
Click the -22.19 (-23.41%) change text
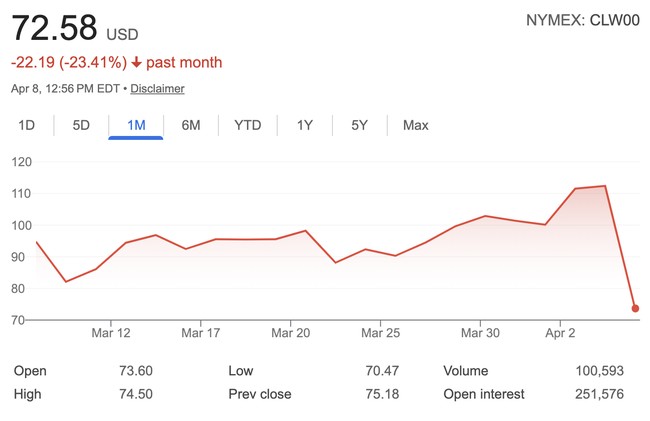pyautogui.click(x=69, y=63)
